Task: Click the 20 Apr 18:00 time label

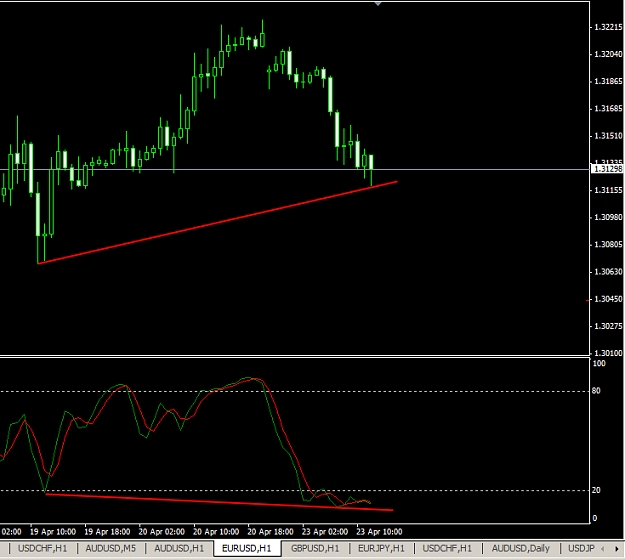Action: tap(270, 532)
